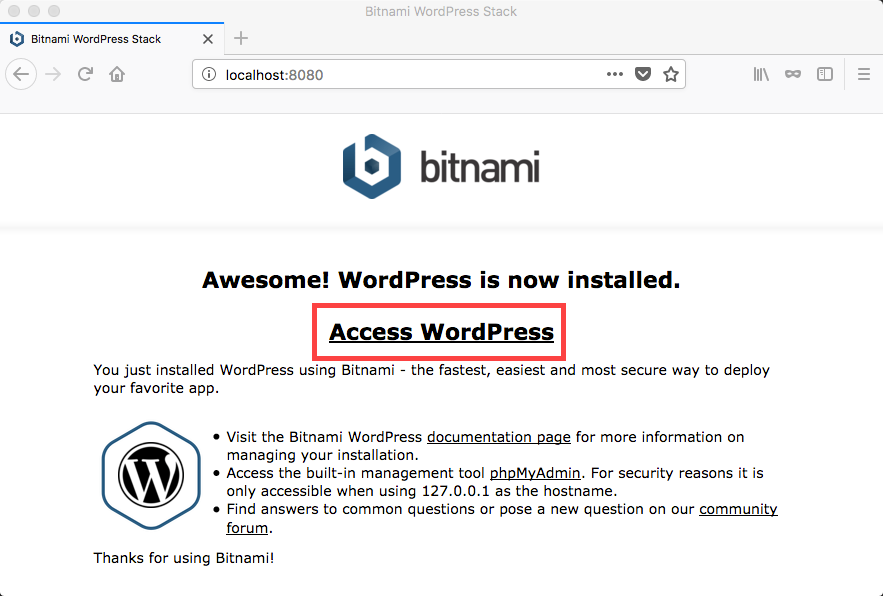Show site information for localhost

tap(209, 74)
